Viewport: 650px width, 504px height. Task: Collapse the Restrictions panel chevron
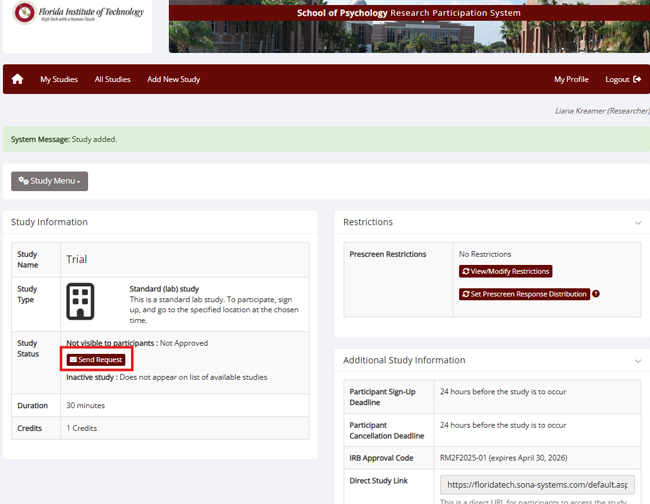coord(637,222)
